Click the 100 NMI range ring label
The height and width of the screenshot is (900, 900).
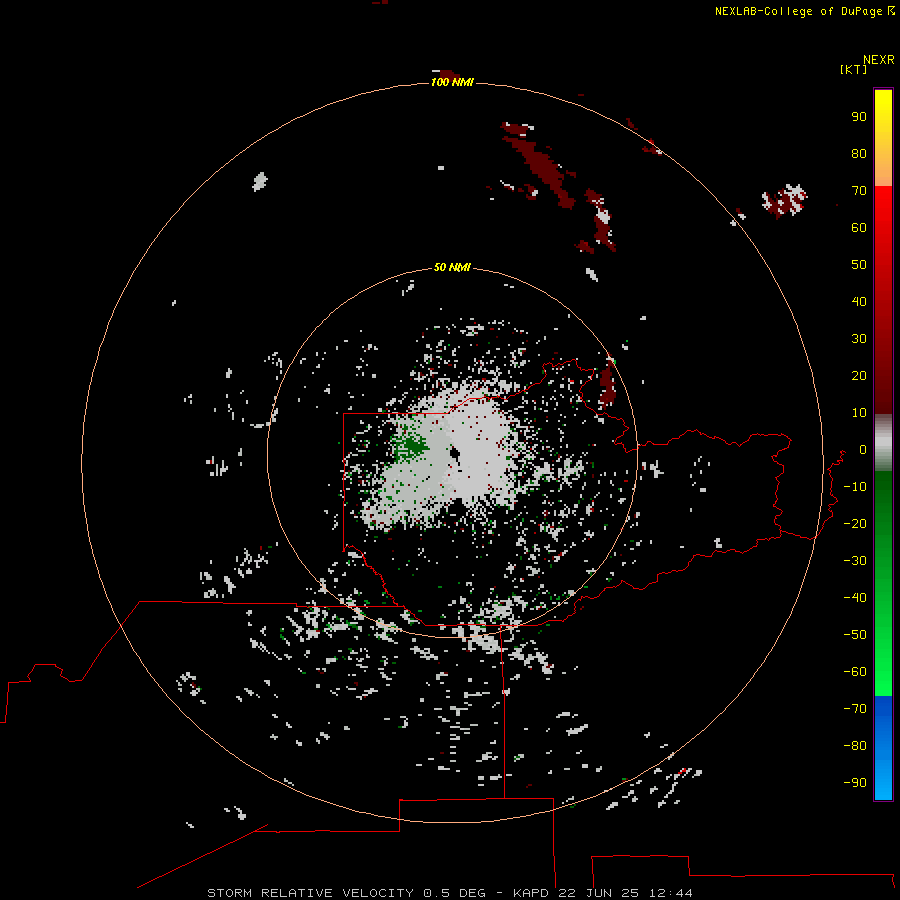click(452, 82)
